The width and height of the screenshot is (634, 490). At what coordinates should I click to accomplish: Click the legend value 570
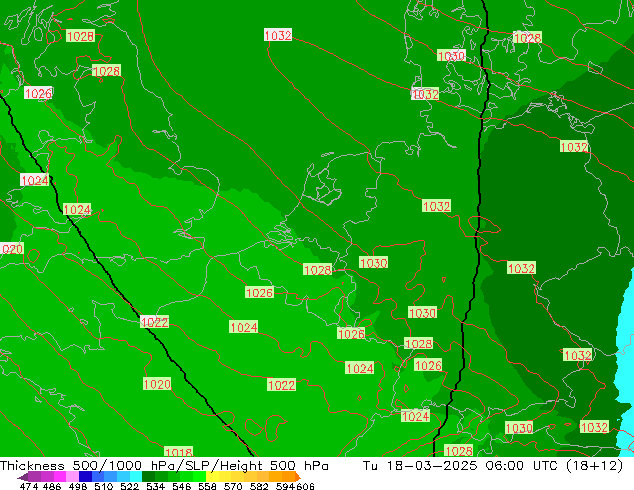tap(234, 486)
